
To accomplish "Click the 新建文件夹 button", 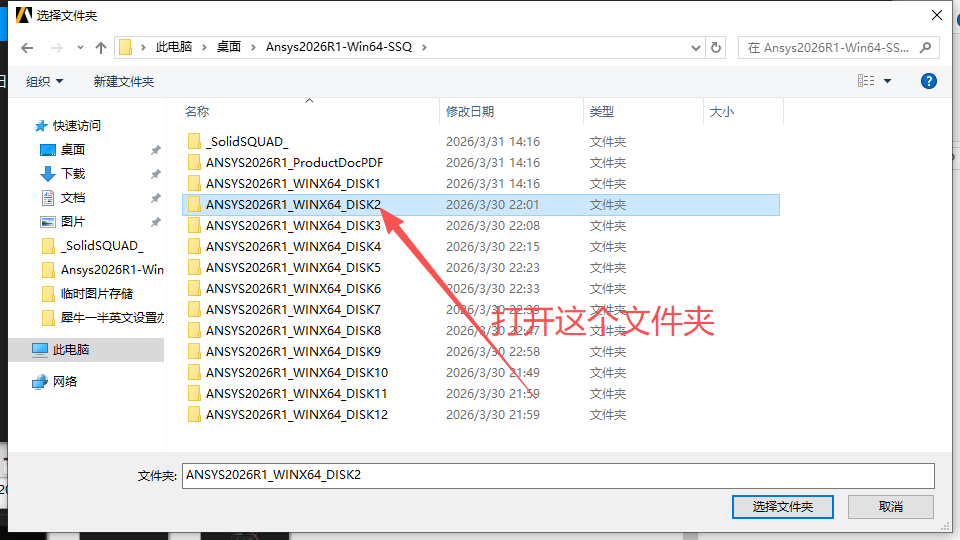I will click(x=124, y=81).
